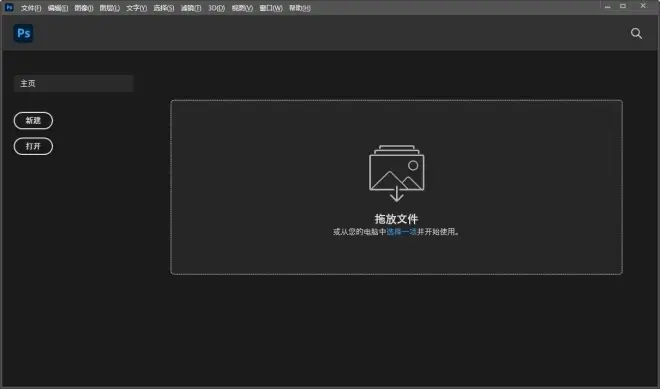
Task: Open the 图层(L) menu
Action: pyautogui.click(x=109, y=8)
